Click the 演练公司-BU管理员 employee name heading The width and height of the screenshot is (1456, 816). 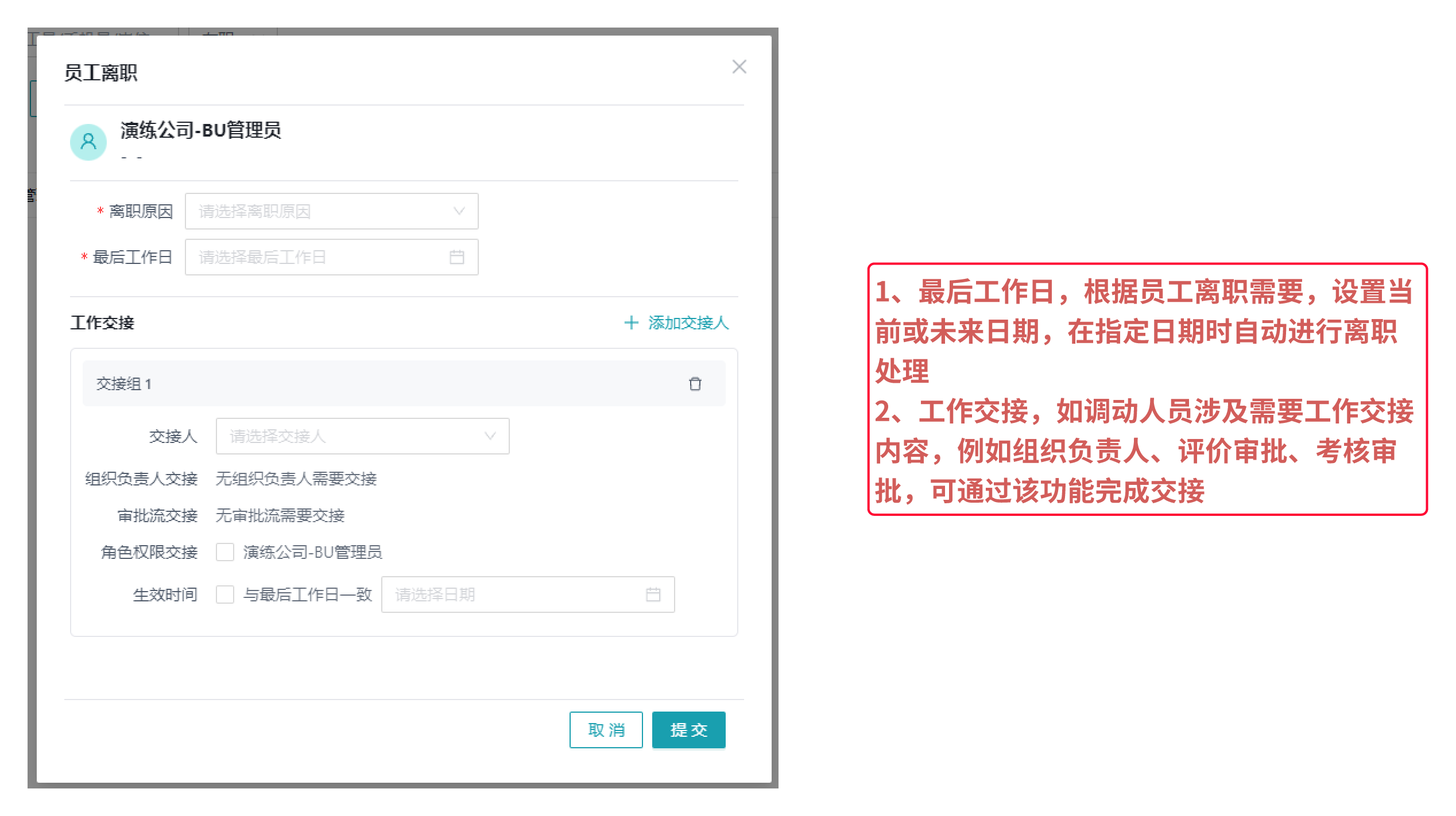tap(200, 130)
